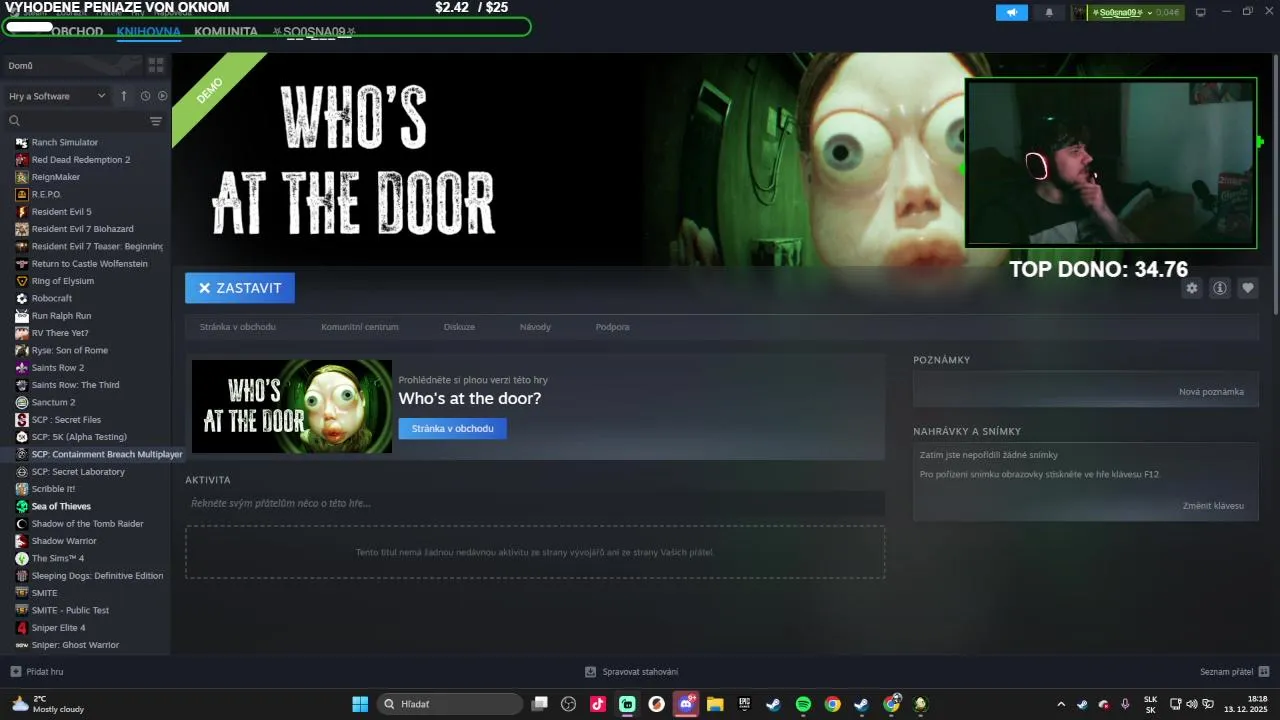Open the KNIHOVNA tab
This screenshot has height=720, width=1280.
pos(148,32)
